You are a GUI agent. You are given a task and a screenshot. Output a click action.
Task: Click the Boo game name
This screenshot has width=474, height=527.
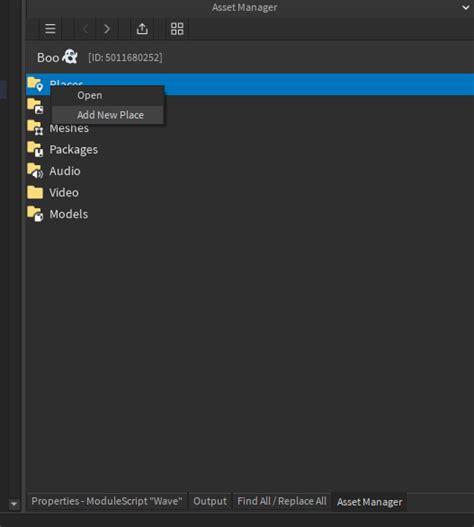(x=48, y=57)
